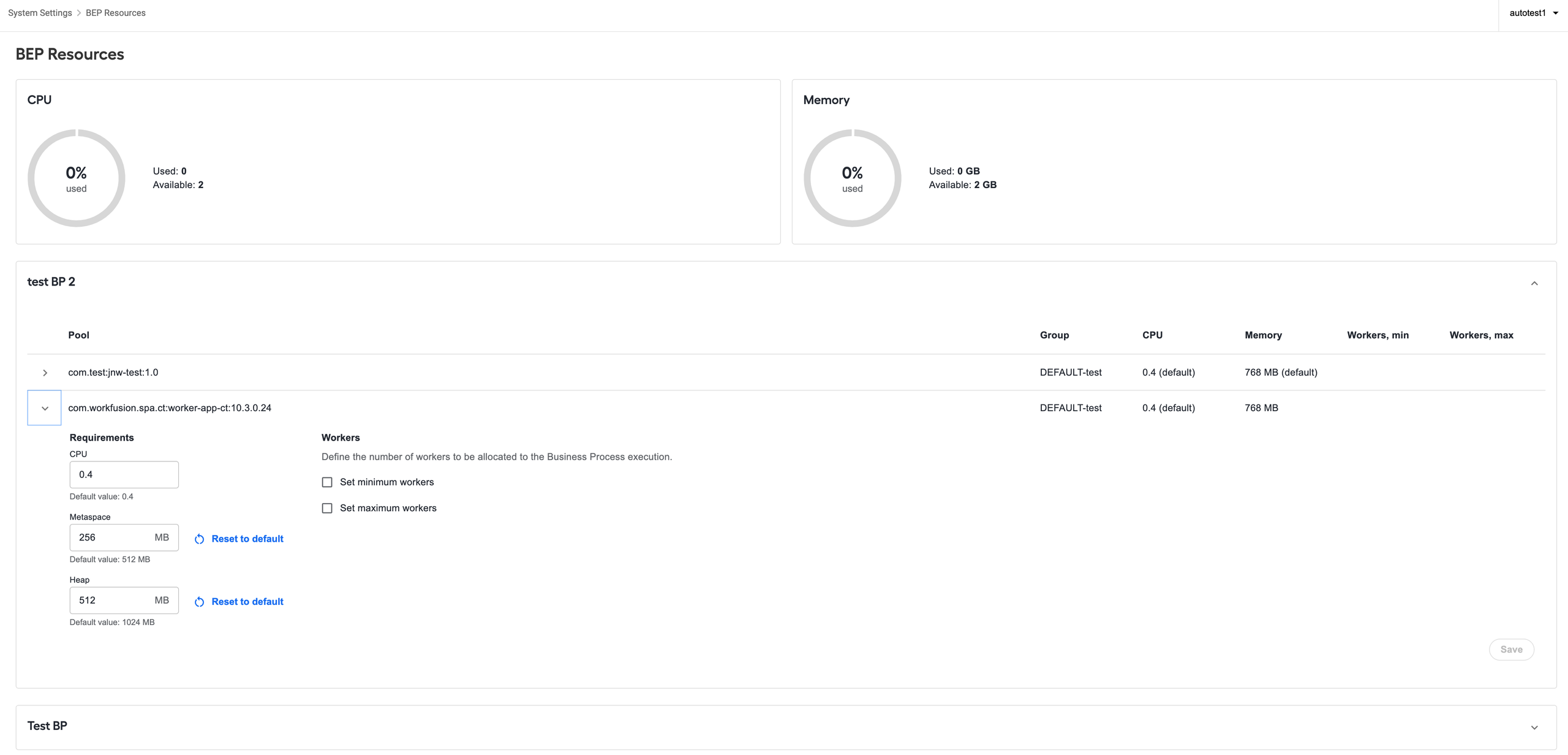The image size is (1568, 755).
Task: Click the Save button
Action: point(1511,650)
